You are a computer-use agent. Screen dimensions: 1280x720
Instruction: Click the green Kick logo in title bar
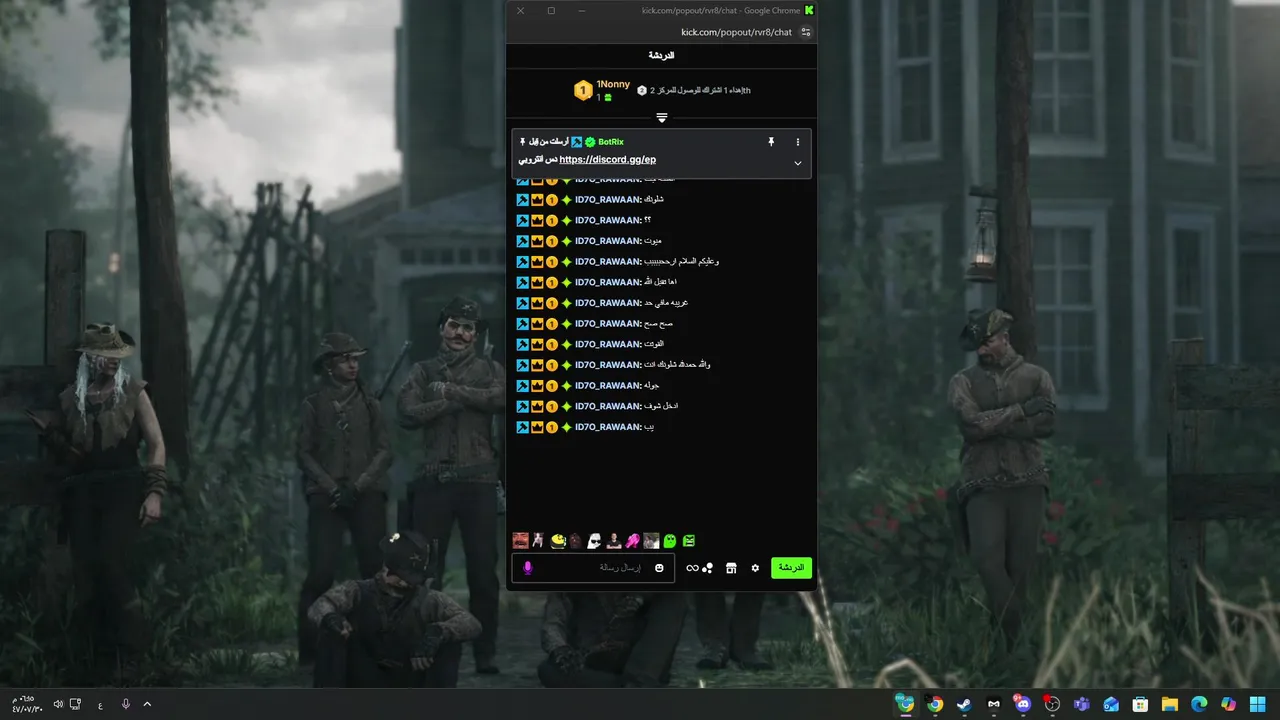point(809,10)
